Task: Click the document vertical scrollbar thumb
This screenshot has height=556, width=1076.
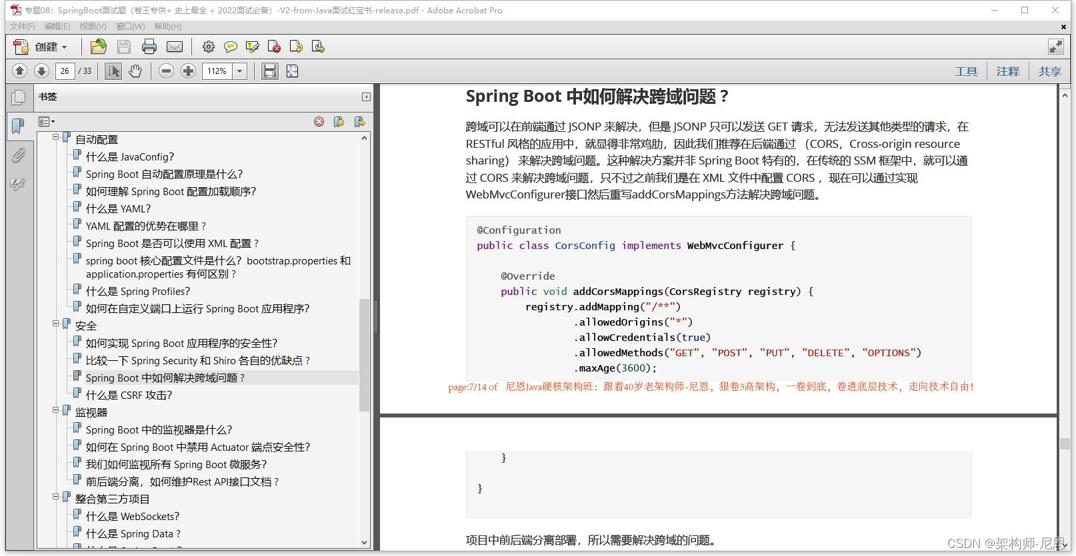Action: click(1064, 443)
